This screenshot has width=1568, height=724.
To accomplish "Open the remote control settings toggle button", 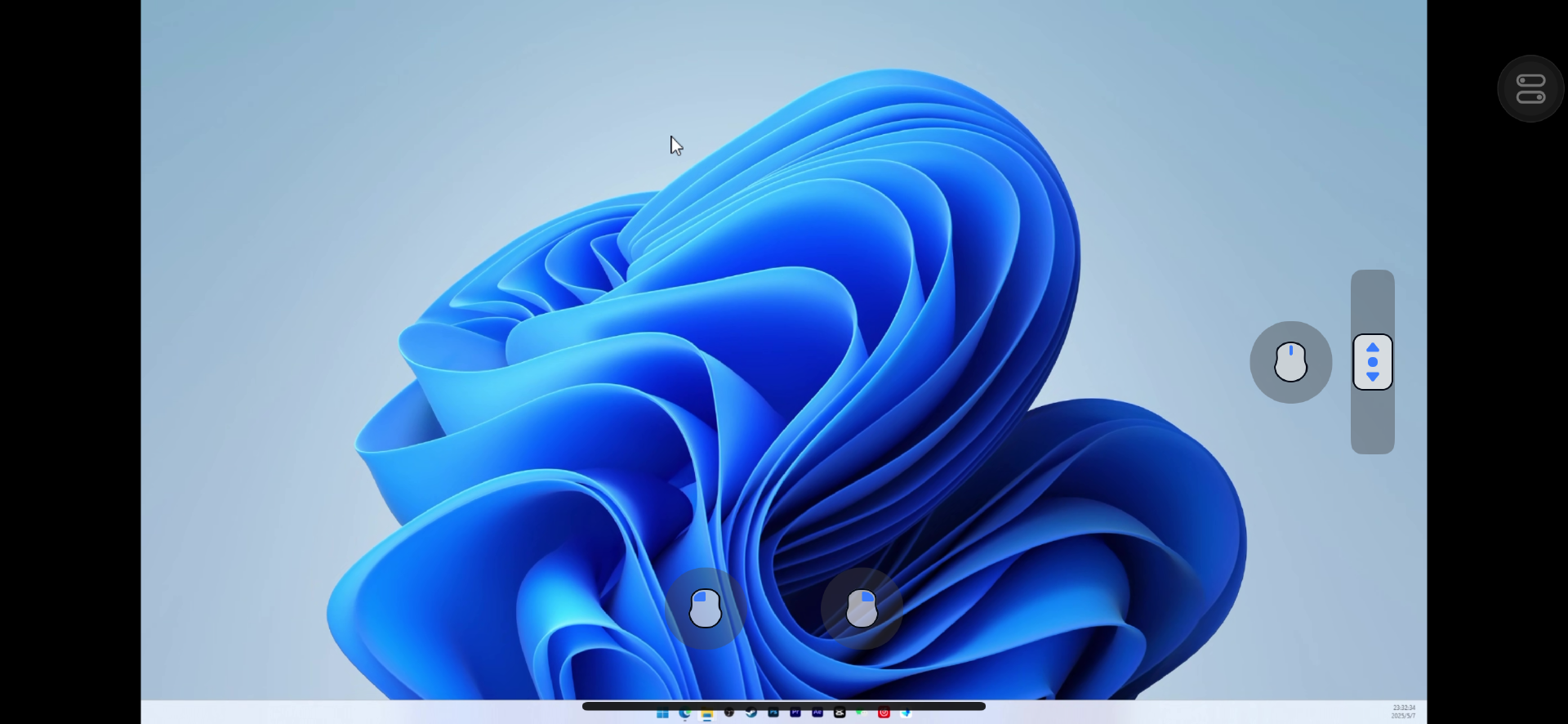I will [x=1530, y=88].
